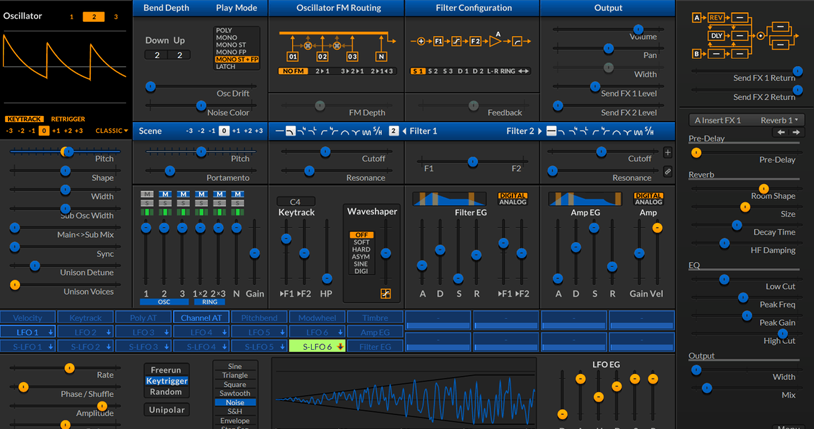Click the FX routing REV block
The image size is (814, 429).
[x=716, y=18]
